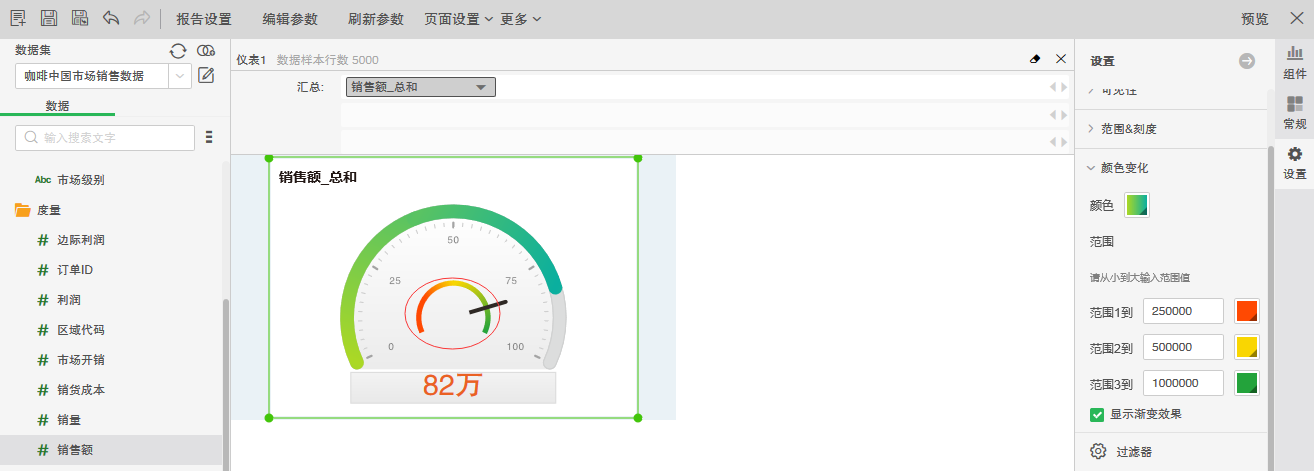This screenshot has width=1314, height=471.
Task: Click the 预览 button
Action: (1254, 19)
